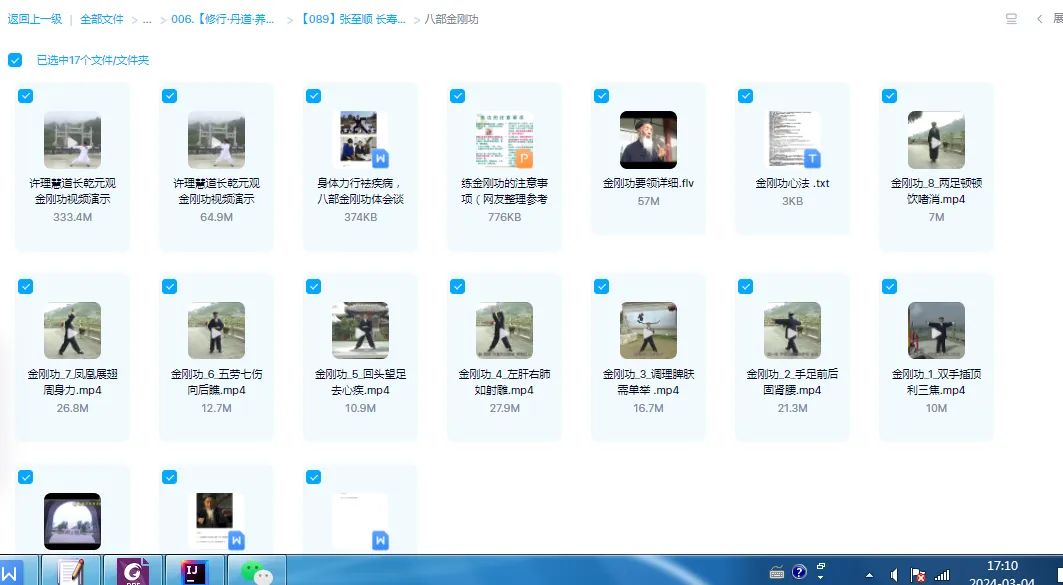Open WeChat from the taskbar

coord(256,571)
